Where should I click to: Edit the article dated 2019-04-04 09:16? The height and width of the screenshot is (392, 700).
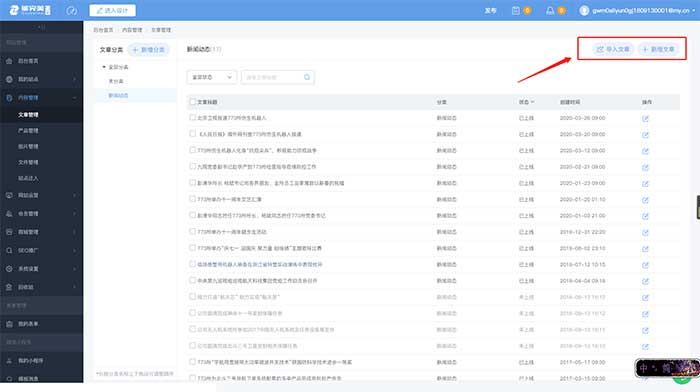point(645,281)
